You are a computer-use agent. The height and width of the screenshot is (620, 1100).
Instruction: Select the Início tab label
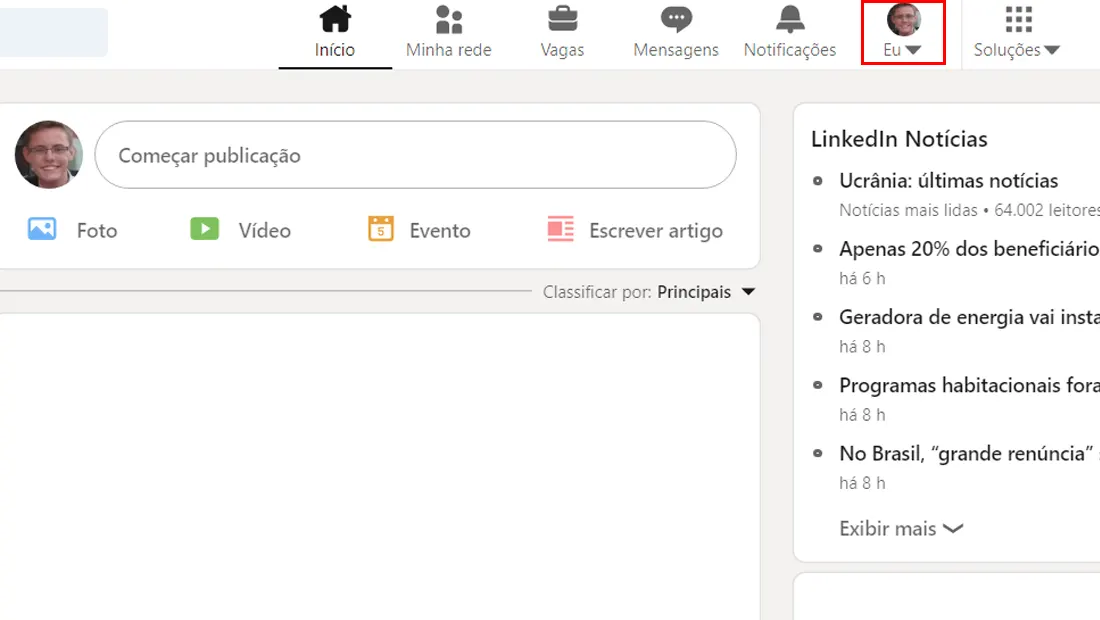click(335, 50)
